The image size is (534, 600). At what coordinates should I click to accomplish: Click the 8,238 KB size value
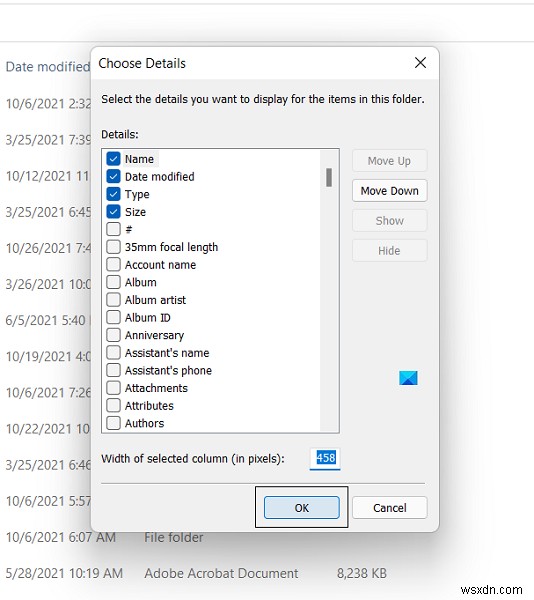point(361,573)
